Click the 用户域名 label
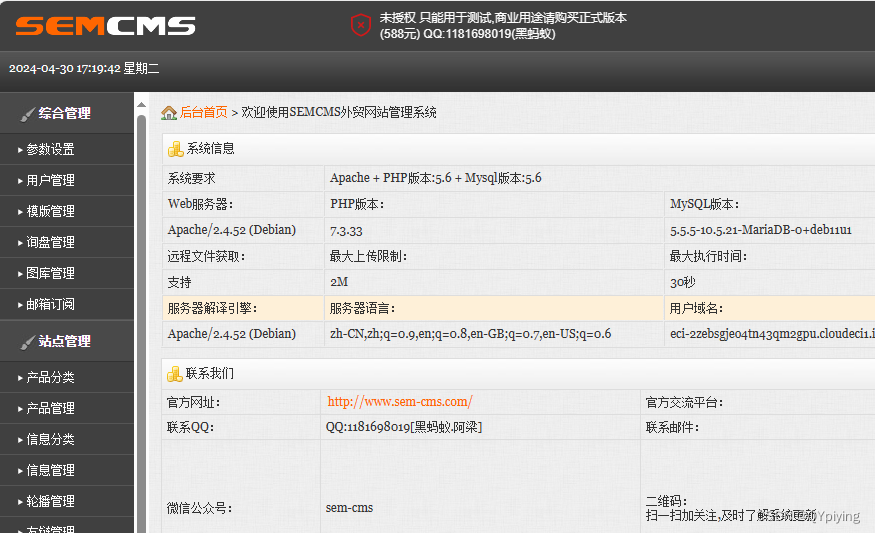Image resolution: width=875 pixels, height=533 pixels. point(696,308)
